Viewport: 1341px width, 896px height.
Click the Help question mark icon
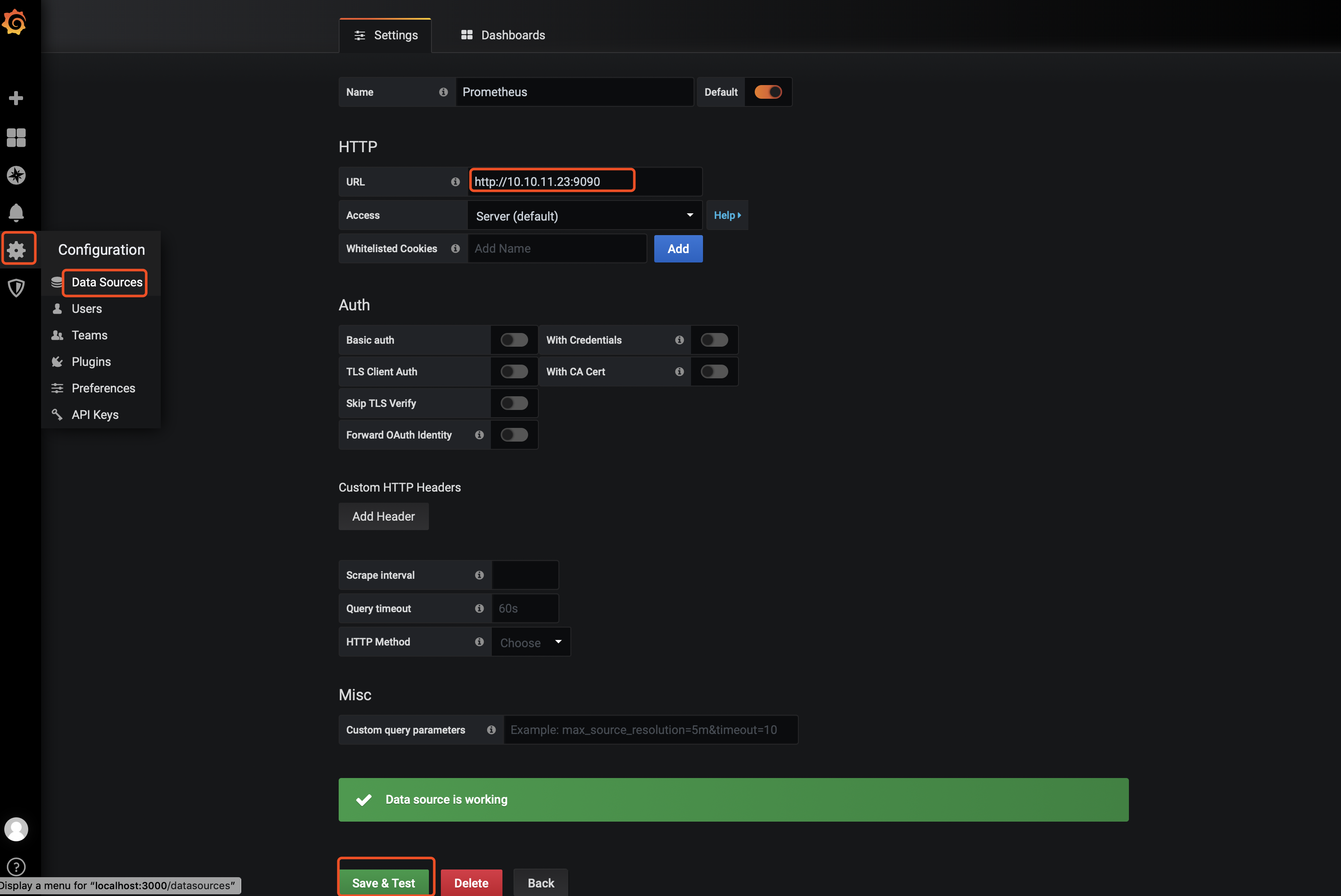tap(16, 866)
